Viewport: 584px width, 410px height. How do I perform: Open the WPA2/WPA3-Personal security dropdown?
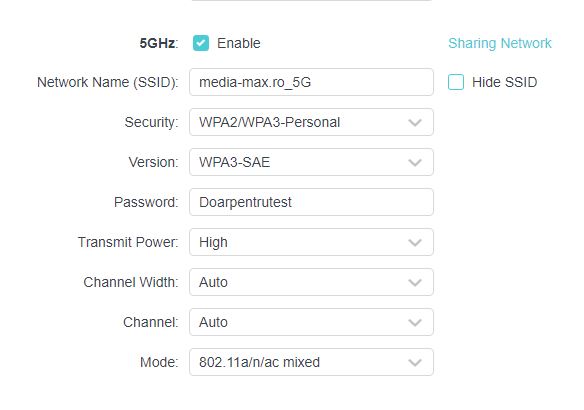[311, 122]
